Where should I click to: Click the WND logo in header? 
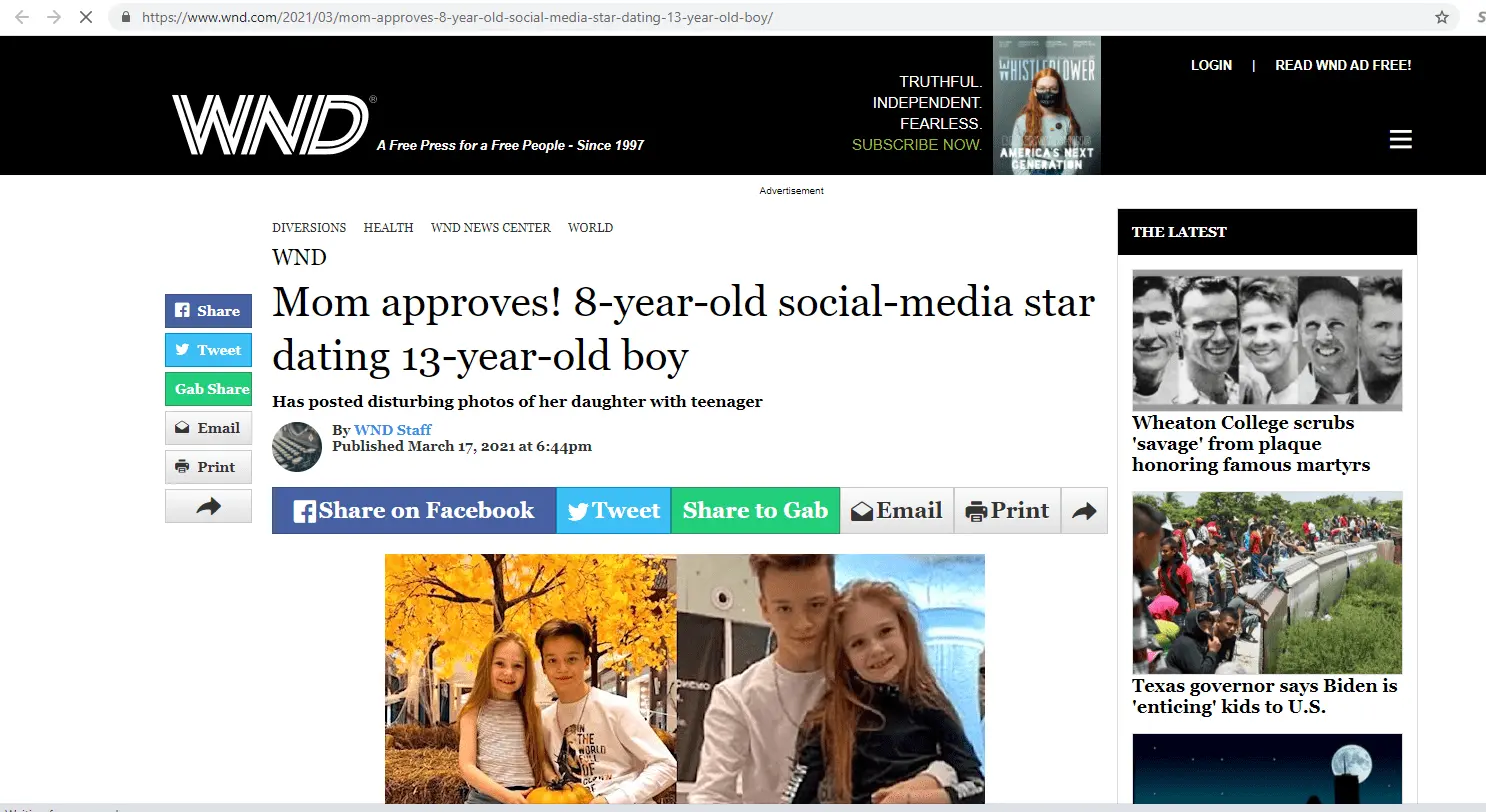(270, 125)
